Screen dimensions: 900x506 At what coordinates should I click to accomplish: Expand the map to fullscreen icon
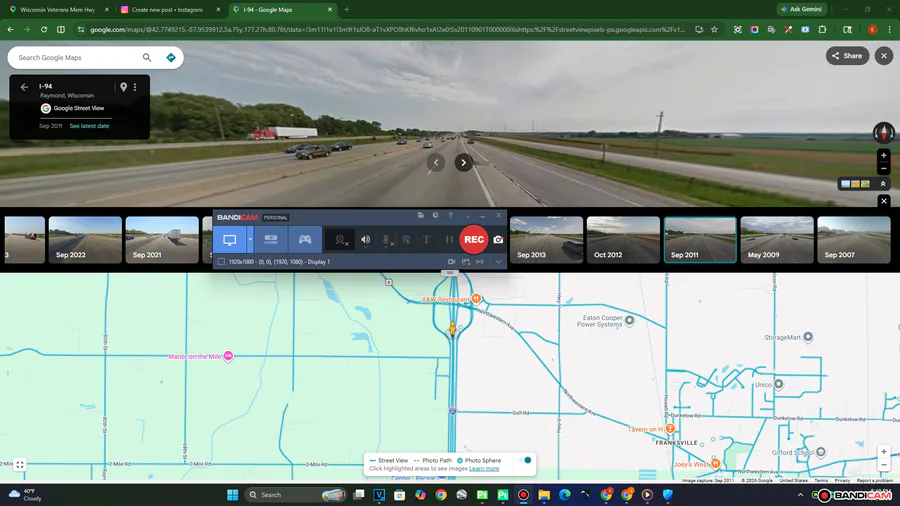click(20, 465)
